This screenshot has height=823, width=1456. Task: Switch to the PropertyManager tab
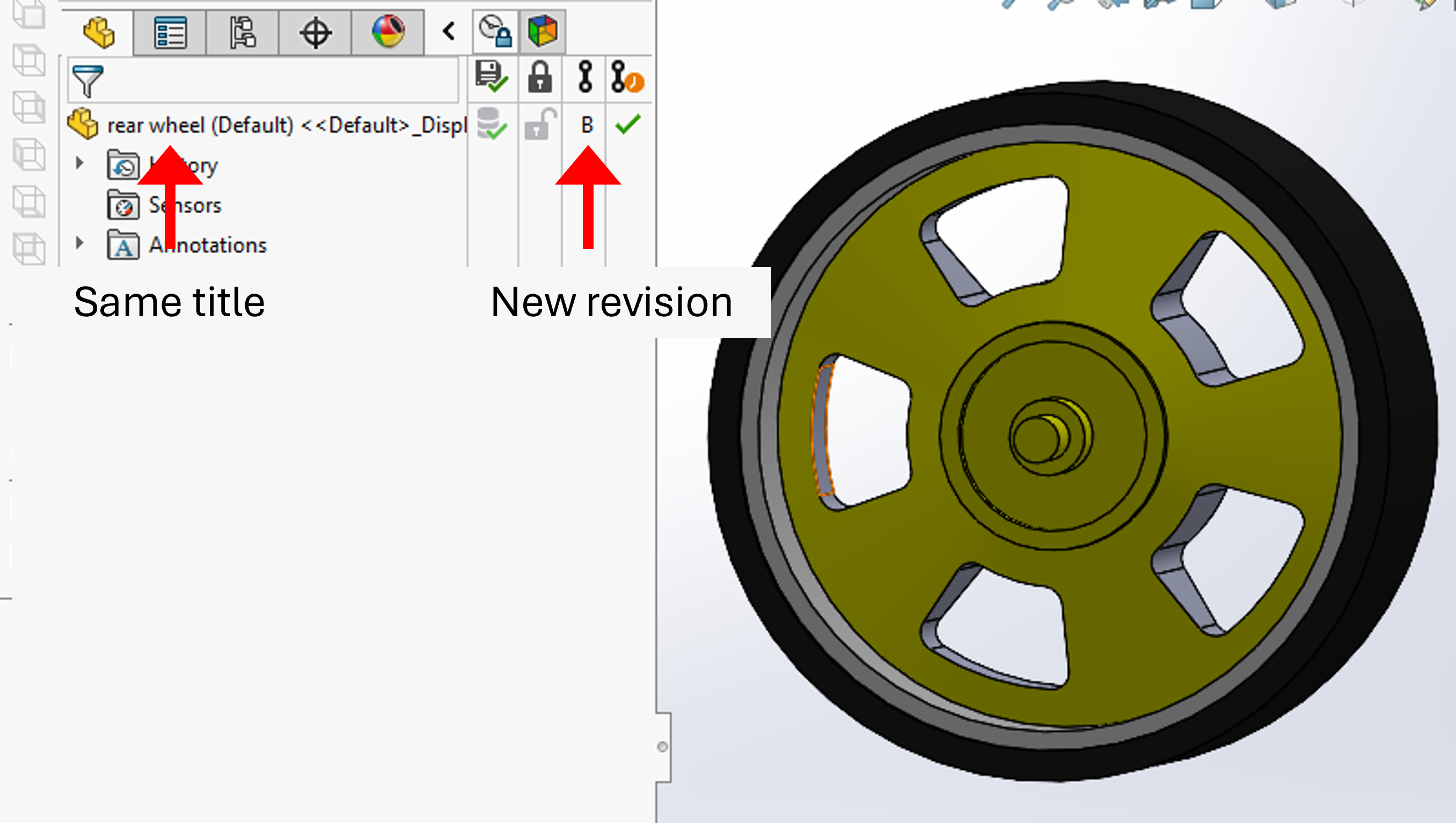[170, 32]
